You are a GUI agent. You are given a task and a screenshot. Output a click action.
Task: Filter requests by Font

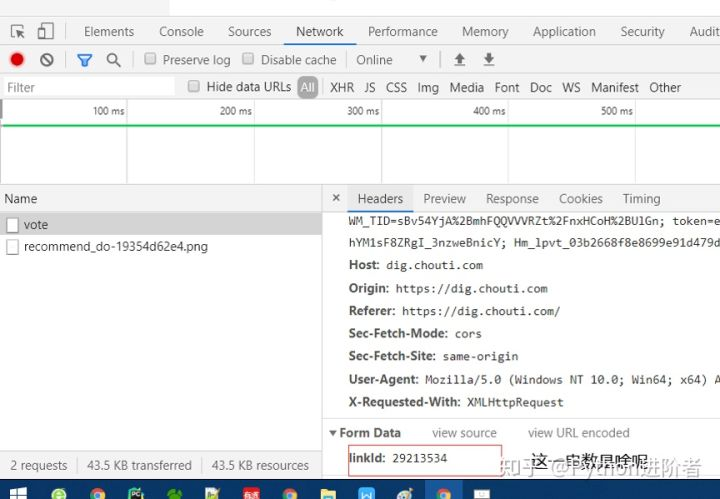[x=506, y=87]
